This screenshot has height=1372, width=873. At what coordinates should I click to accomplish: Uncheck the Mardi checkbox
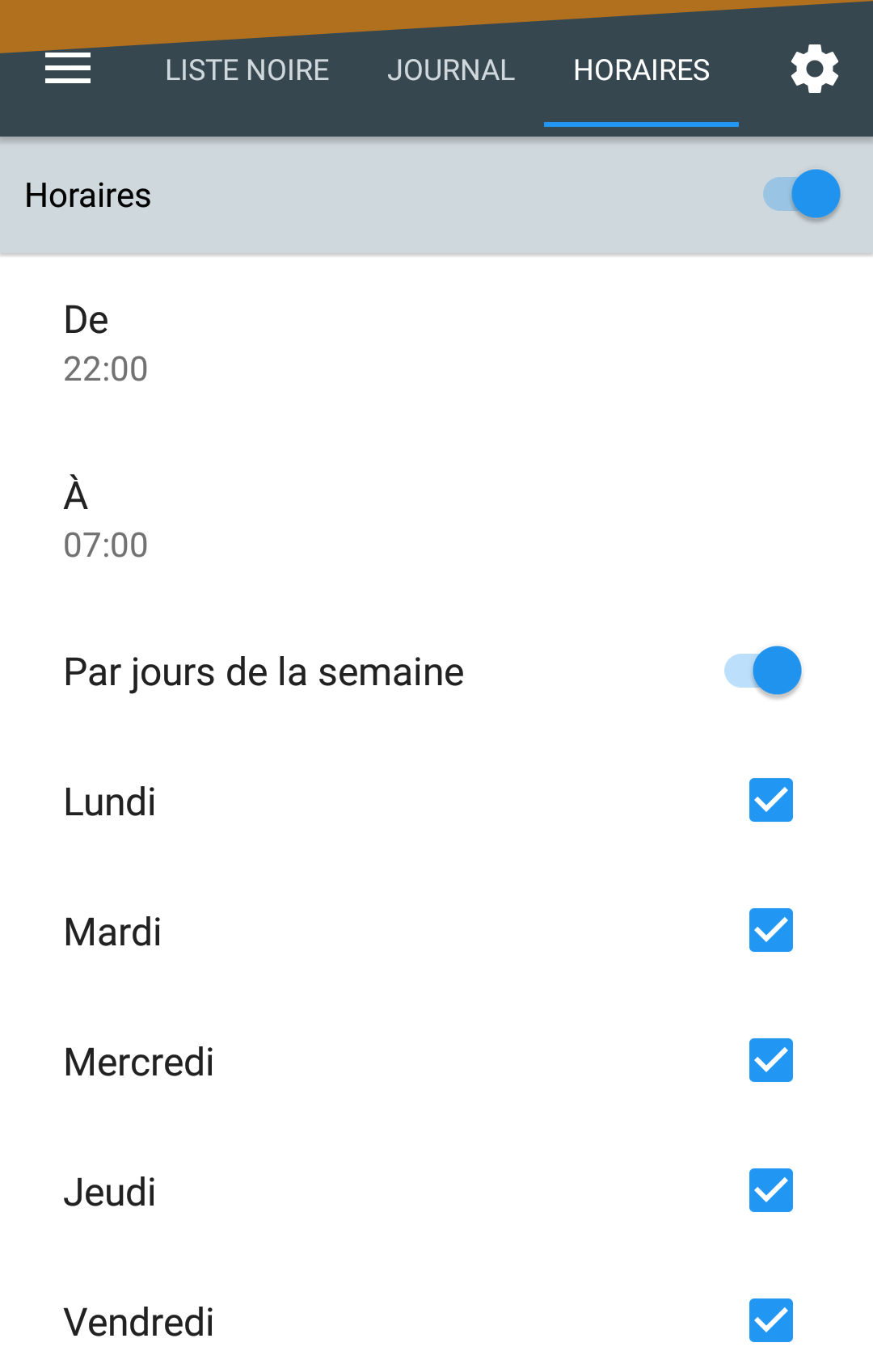(x=771, y=930)
